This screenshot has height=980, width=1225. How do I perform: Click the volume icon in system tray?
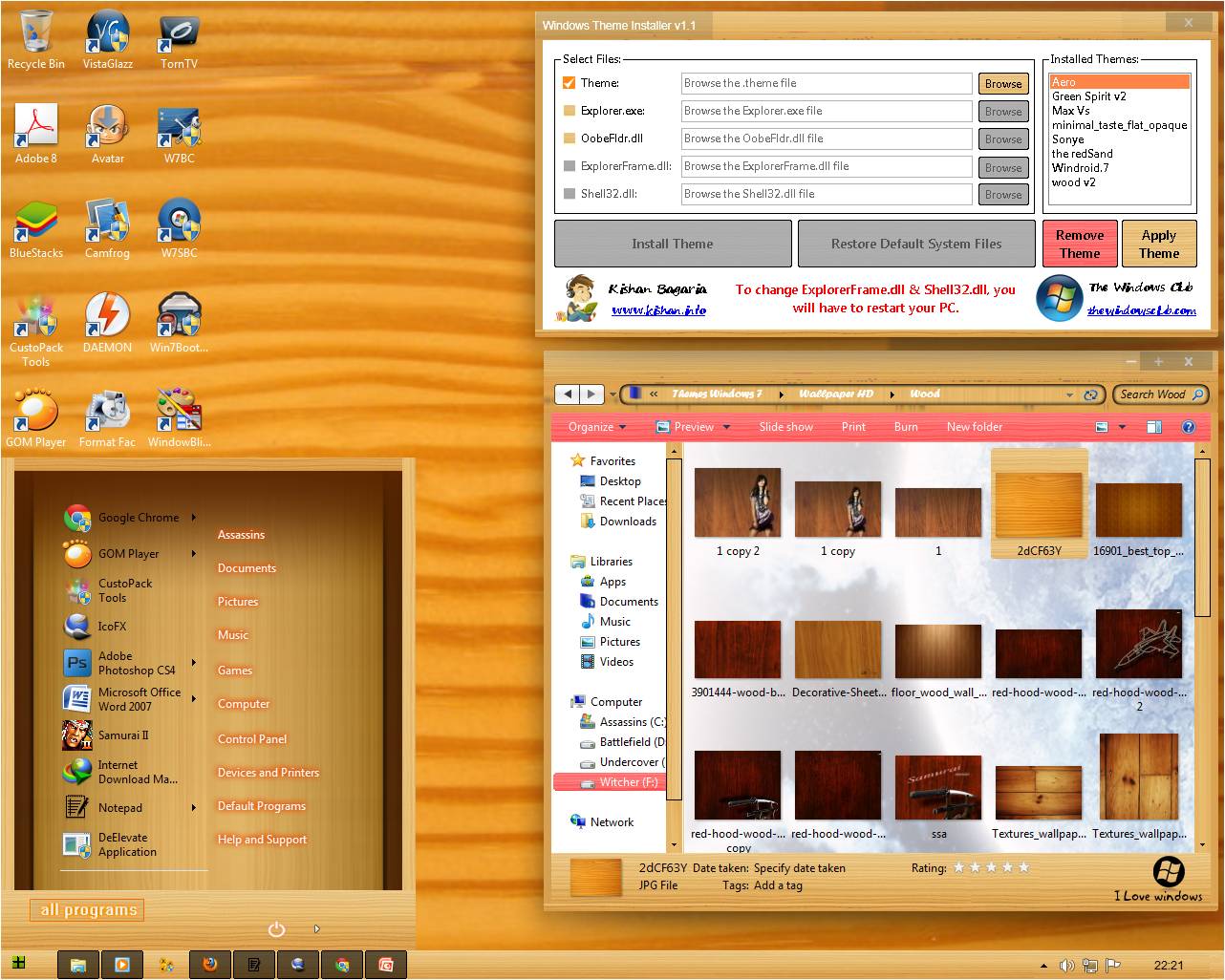[x=1067, y=966]
